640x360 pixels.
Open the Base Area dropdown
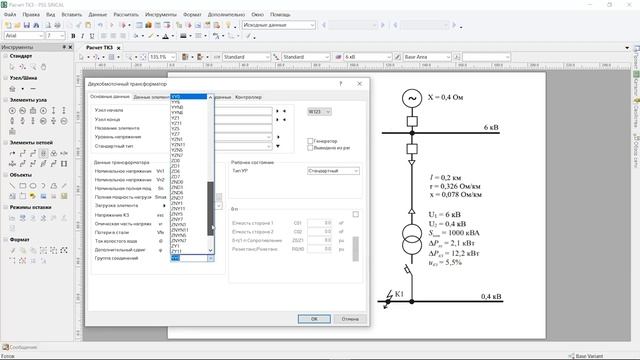[x=448, y=57]
